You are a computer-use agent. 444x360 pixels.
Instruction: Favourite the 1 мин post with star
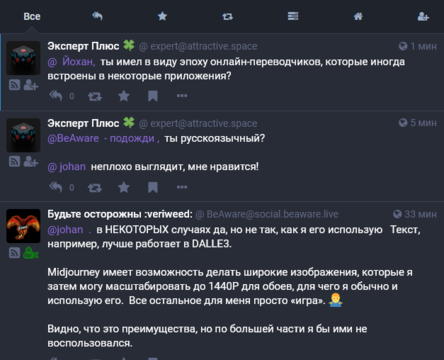point(124,96)
